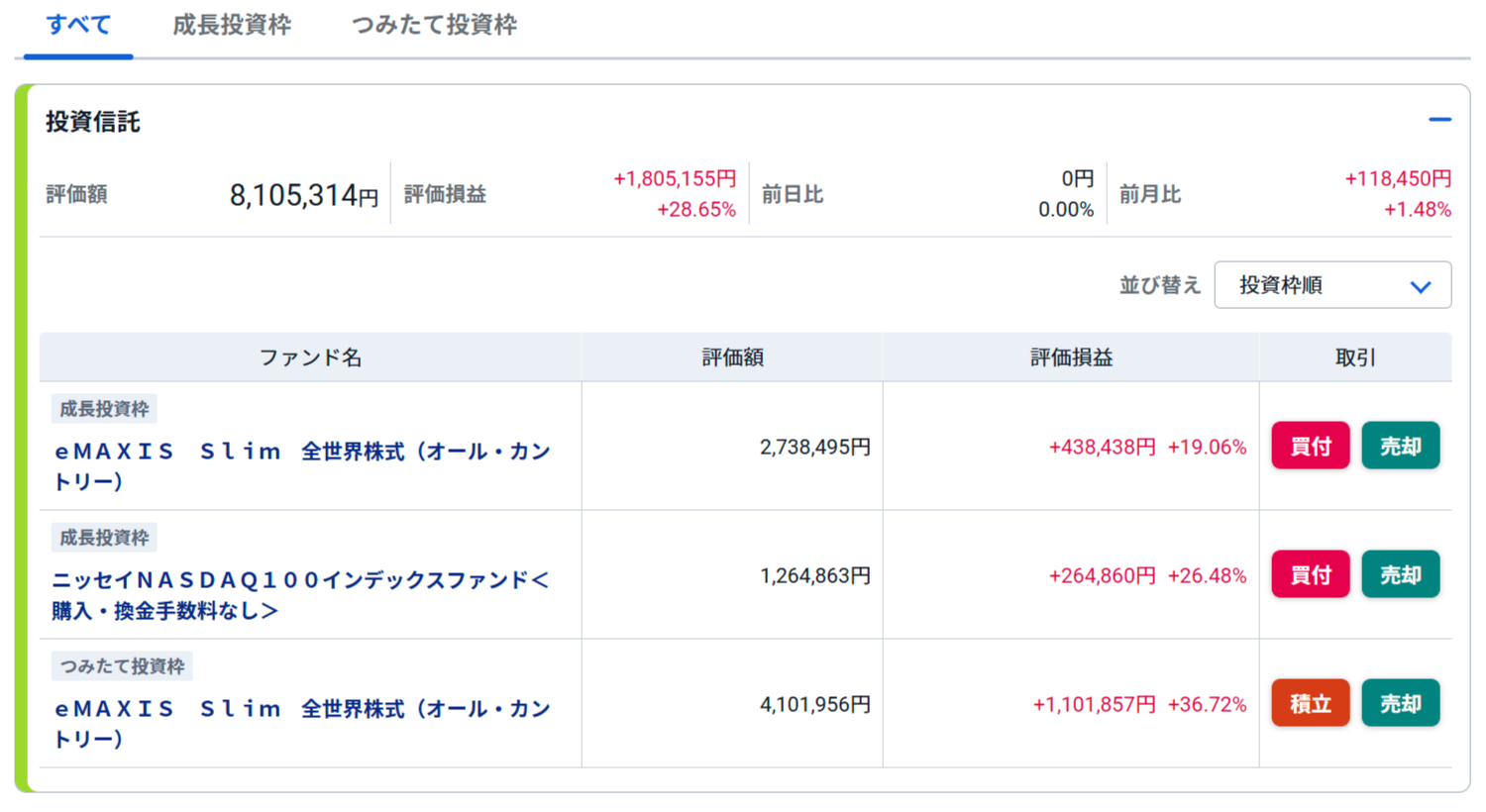The image size is (1486, 812).
Task: Click the chevron arrow in sort dropdown
Action: (x=1421, y=287)
